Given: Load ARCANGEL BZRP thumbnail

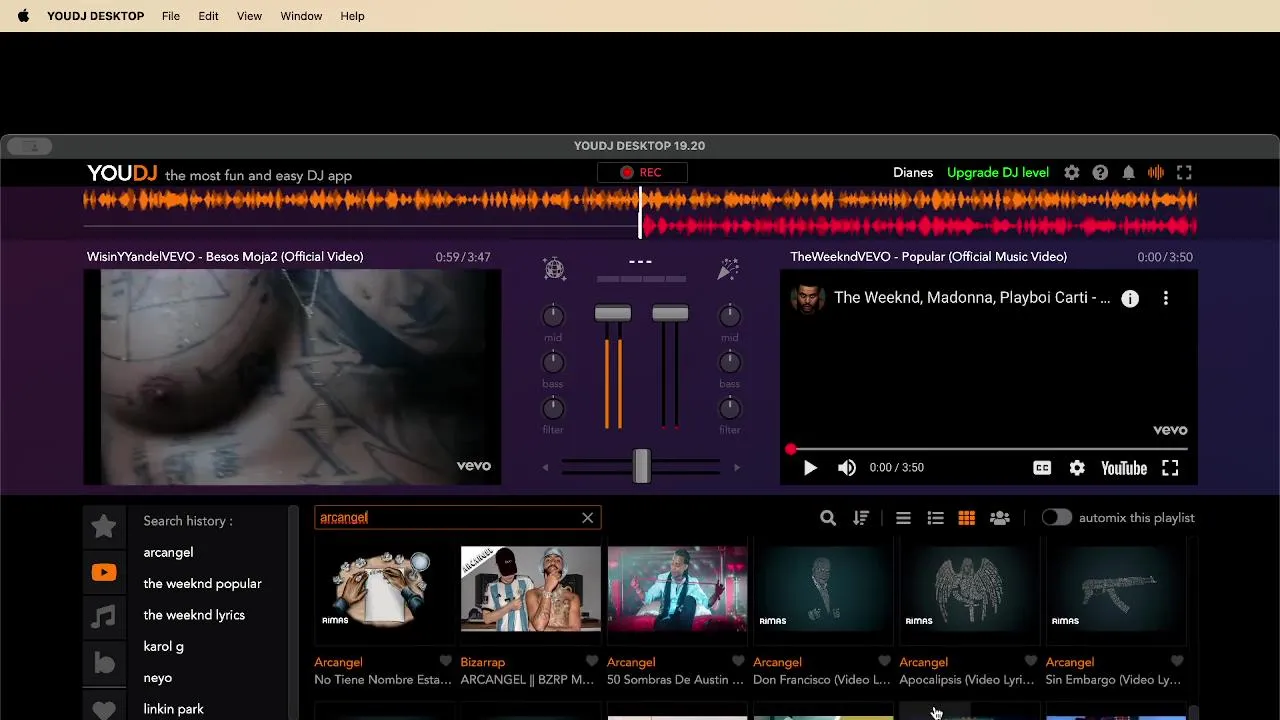Looking at the screenshot, I should [x=530, y=589].
